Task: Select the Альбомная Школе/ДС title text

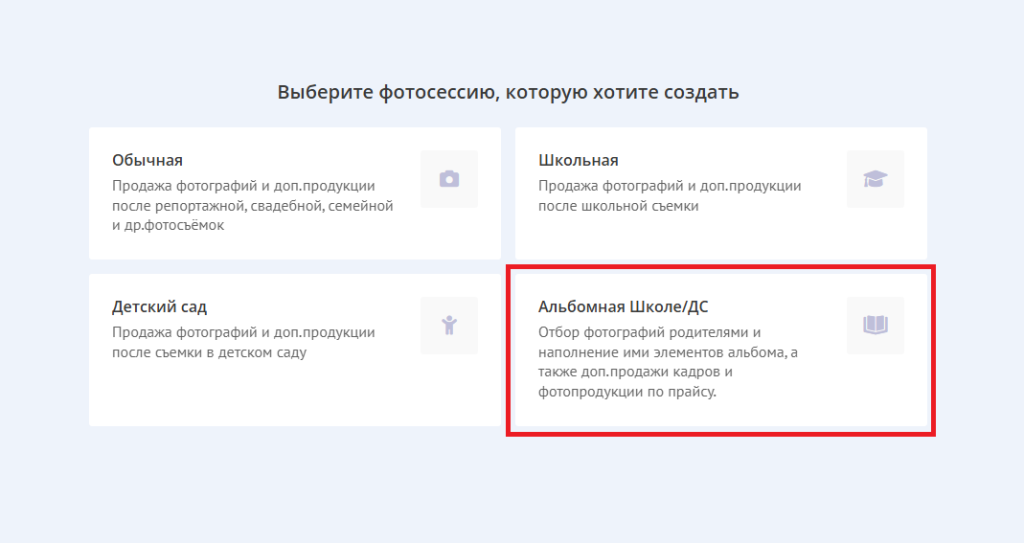Action: point(623,306)
